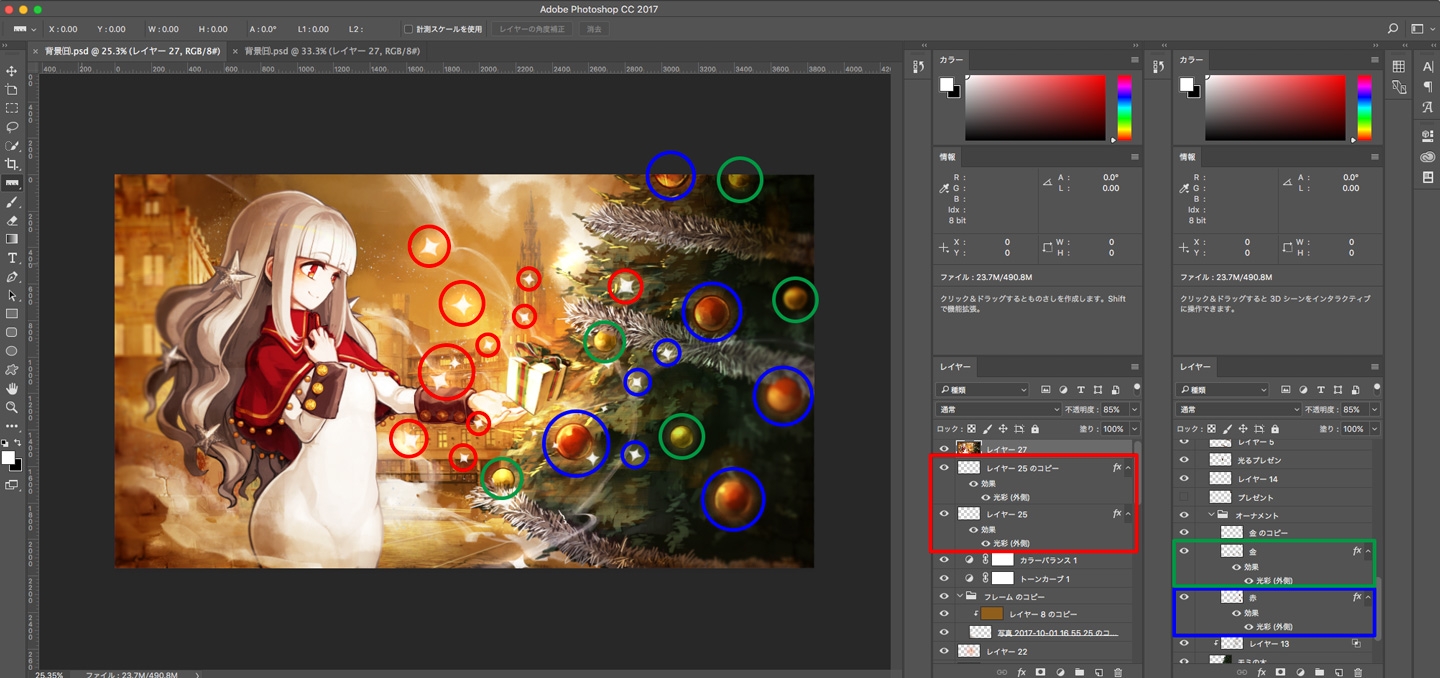Select the Crop tool
The height and width of the screenshot is (678, 1440).
[x=12, y=164]
